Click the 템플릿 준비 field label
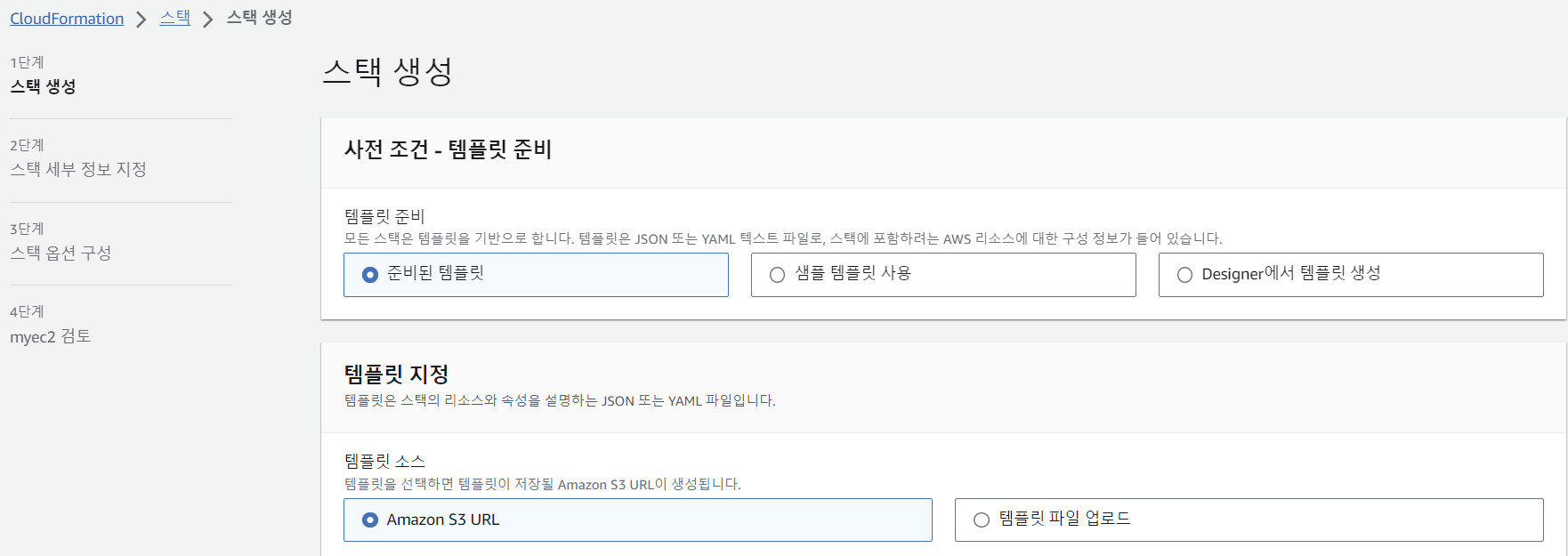The height and width of the screenshot is (556, 1568). 384,216
